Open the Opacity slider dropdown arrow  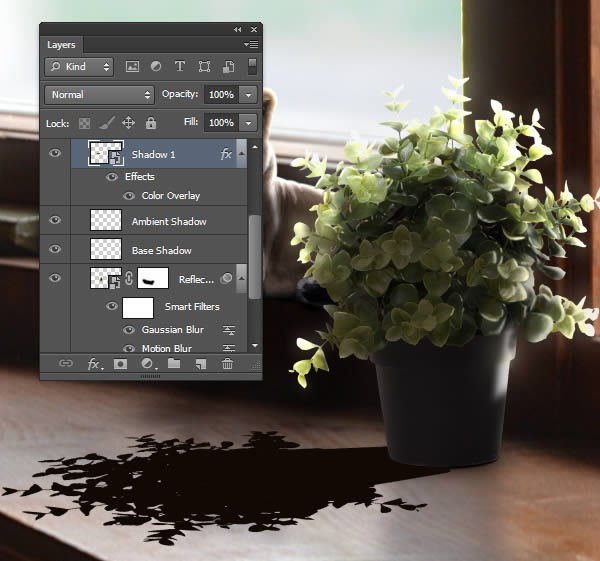248,95
